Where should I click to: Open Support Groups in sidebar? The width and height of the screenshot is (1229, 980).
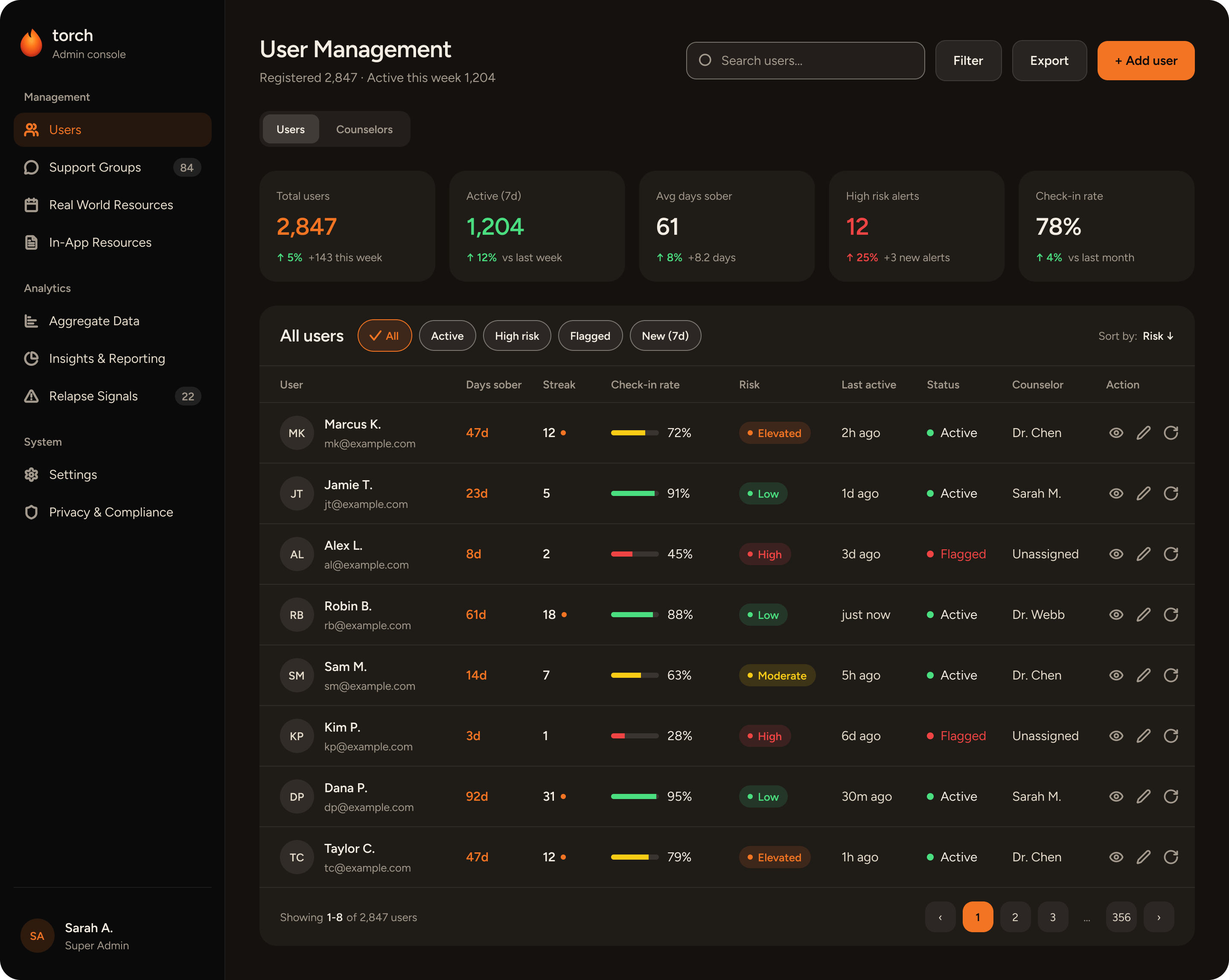tap(112, 168)
